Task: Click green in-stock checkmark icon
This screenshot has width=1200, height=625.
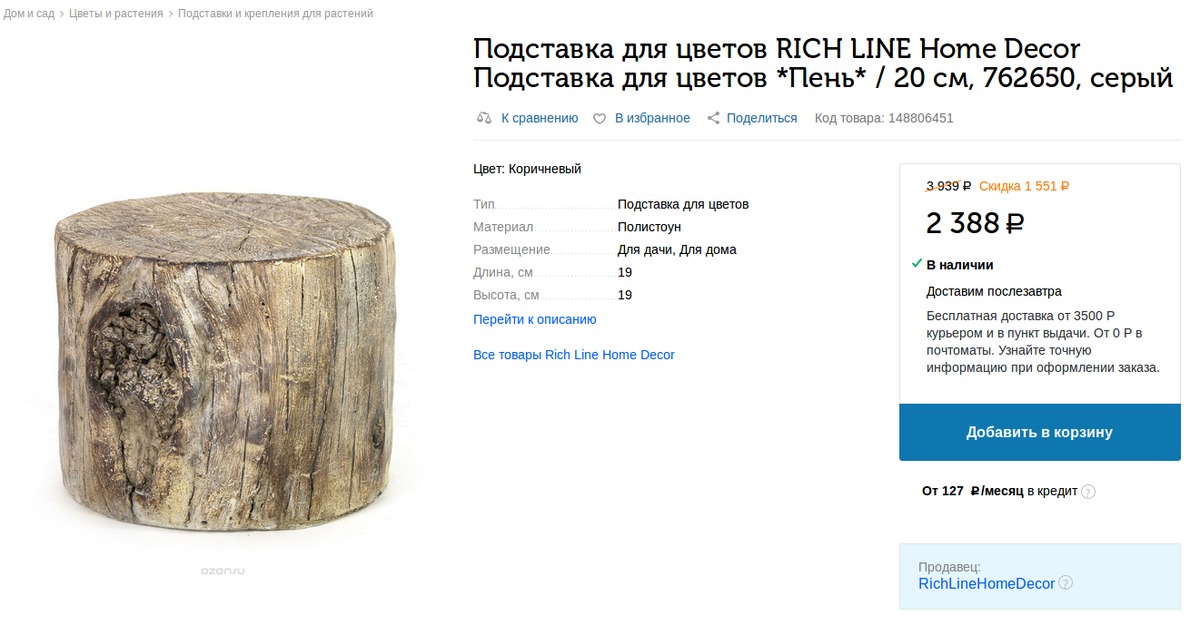Action: [917, 264]
